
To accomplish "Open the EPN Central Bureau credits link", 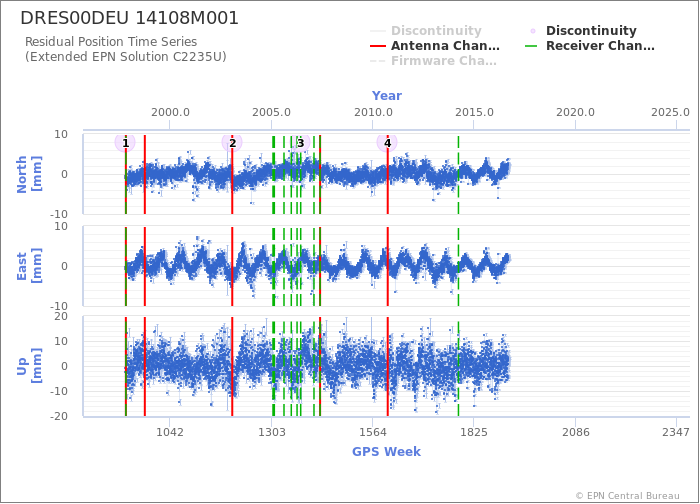I will 628,496.
